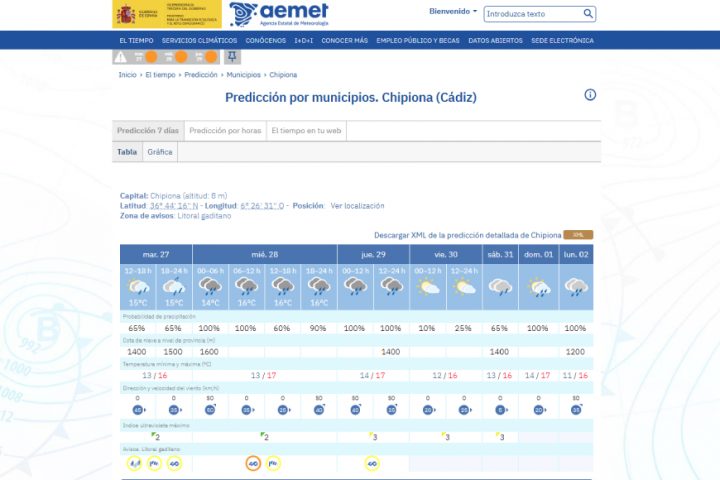The height and width of the screenshot is (480, 720).
Task: Open the Bienvenido dropdown
Action: click(453, 12)
